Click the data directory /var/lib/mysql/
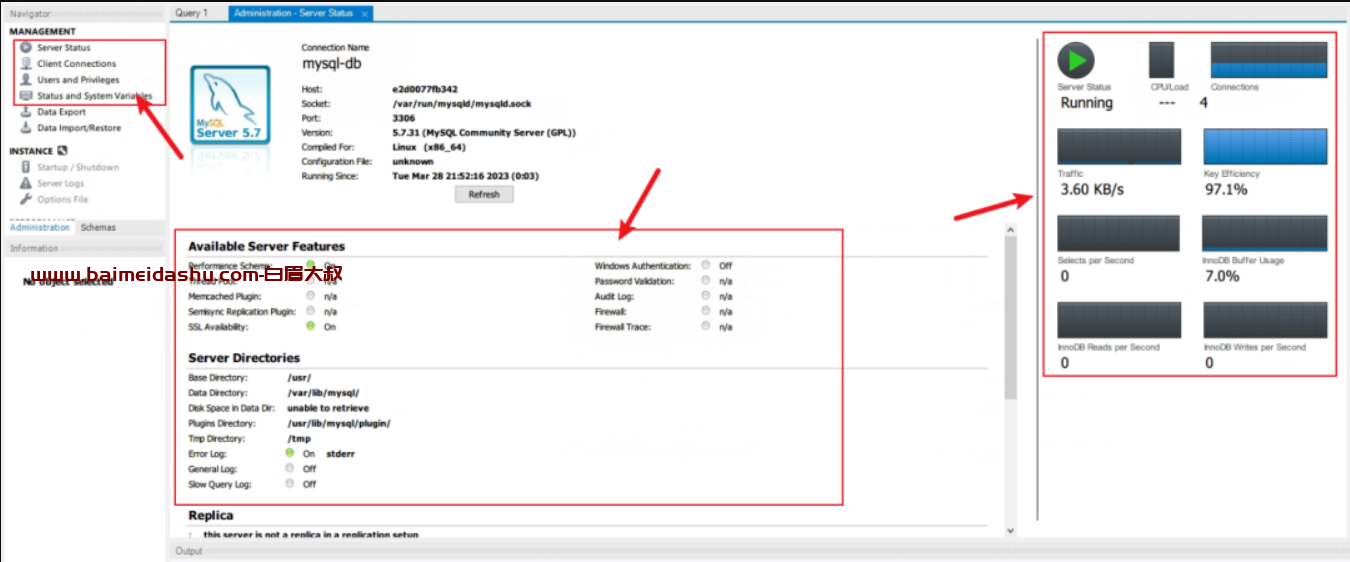Screen dimensions: 1350x562 (323, 393)
